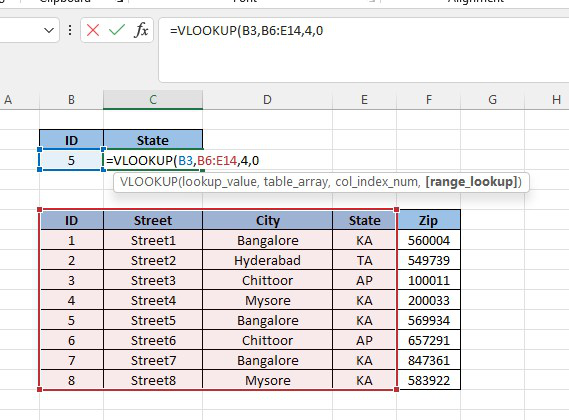Select the zip cell 200033
Screen dimensions: 569x420
(429, 300)
